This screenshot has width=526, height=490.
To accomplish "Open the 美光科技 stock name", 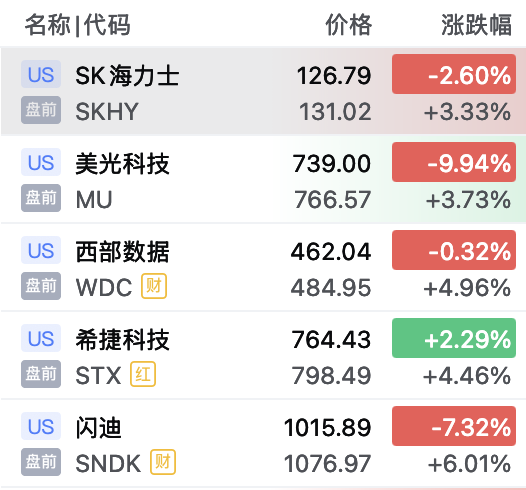I will (122, 164).
